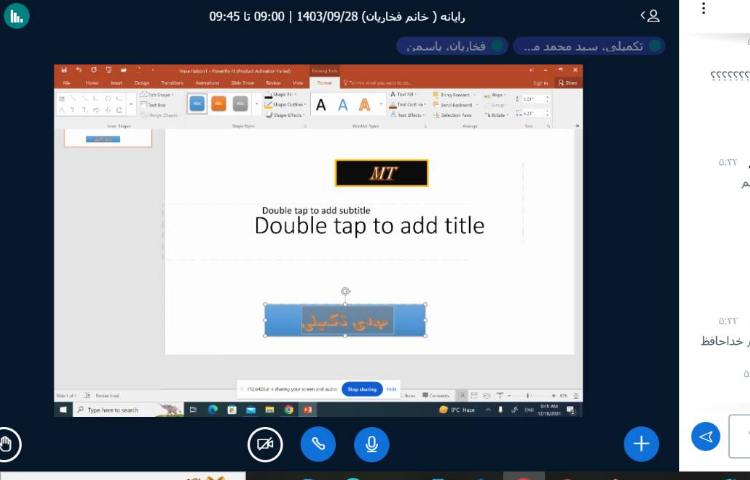This screenshot has height=480, width=750.
Task: Click the Redo icon in PowerPoint title bar
Action: [x=94, y=70]
